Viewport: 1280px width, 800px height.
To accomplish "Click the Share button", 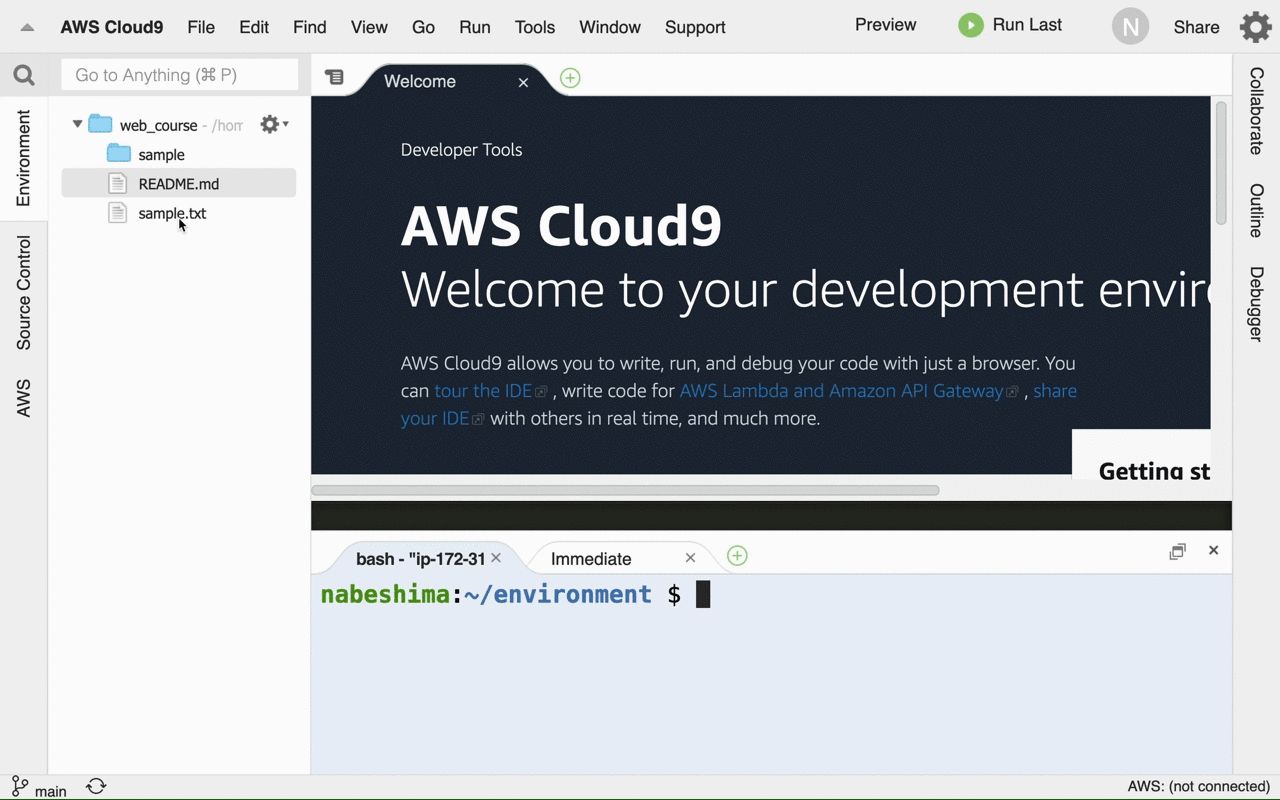I will pos(1196,27).
